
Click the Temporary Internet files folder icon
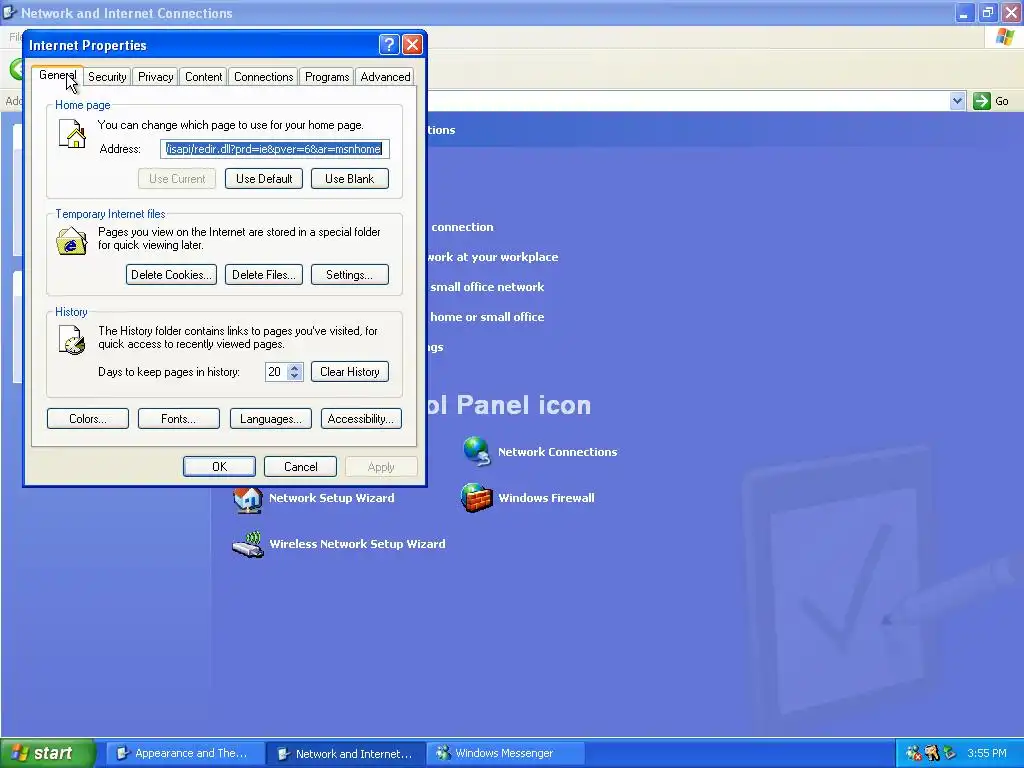tap(72, 241)
